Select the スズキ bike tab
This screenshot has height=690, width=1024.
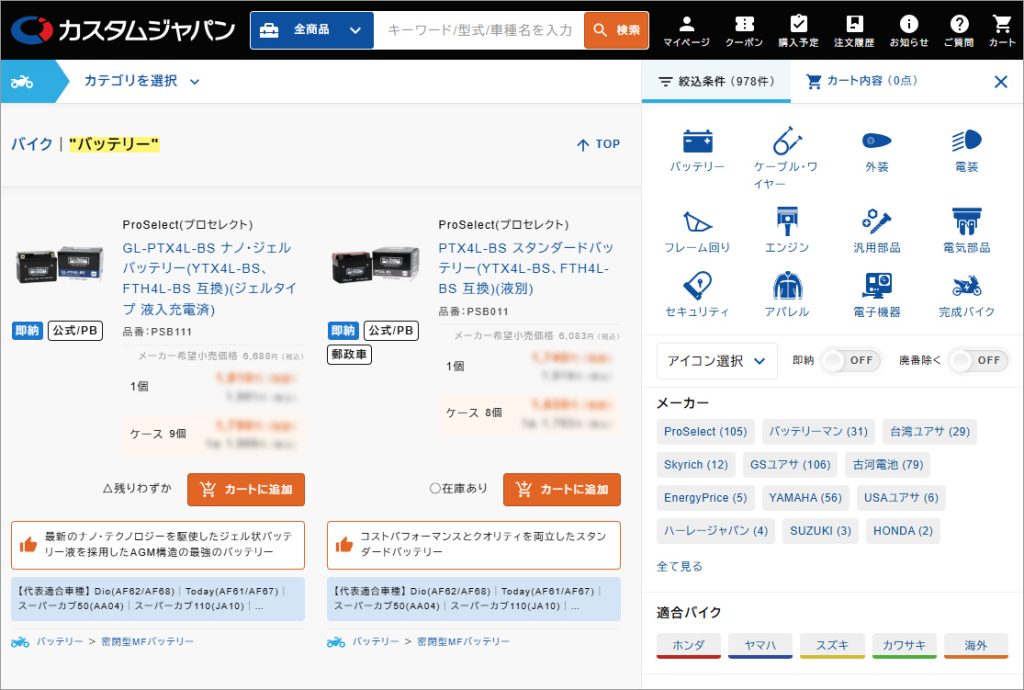click(x=832, y=645)
